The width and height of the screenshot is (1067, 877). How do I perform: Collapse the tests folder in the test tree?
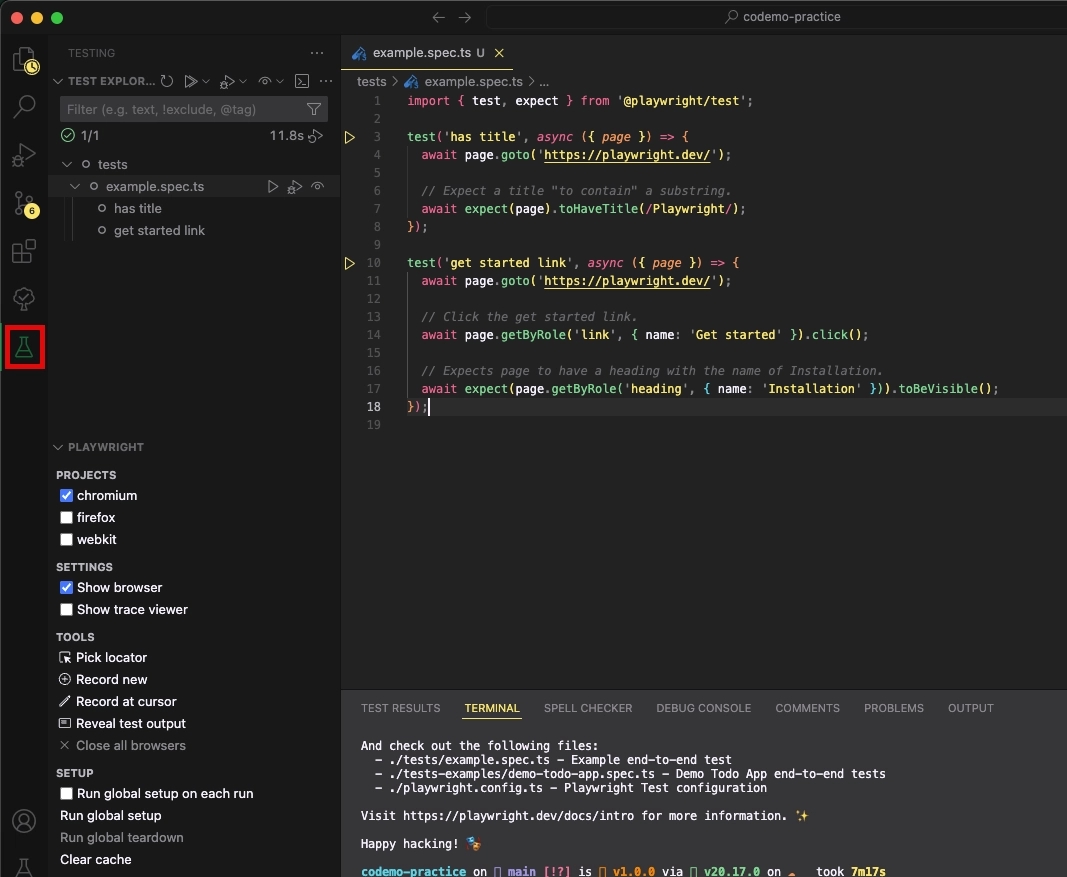67,164
